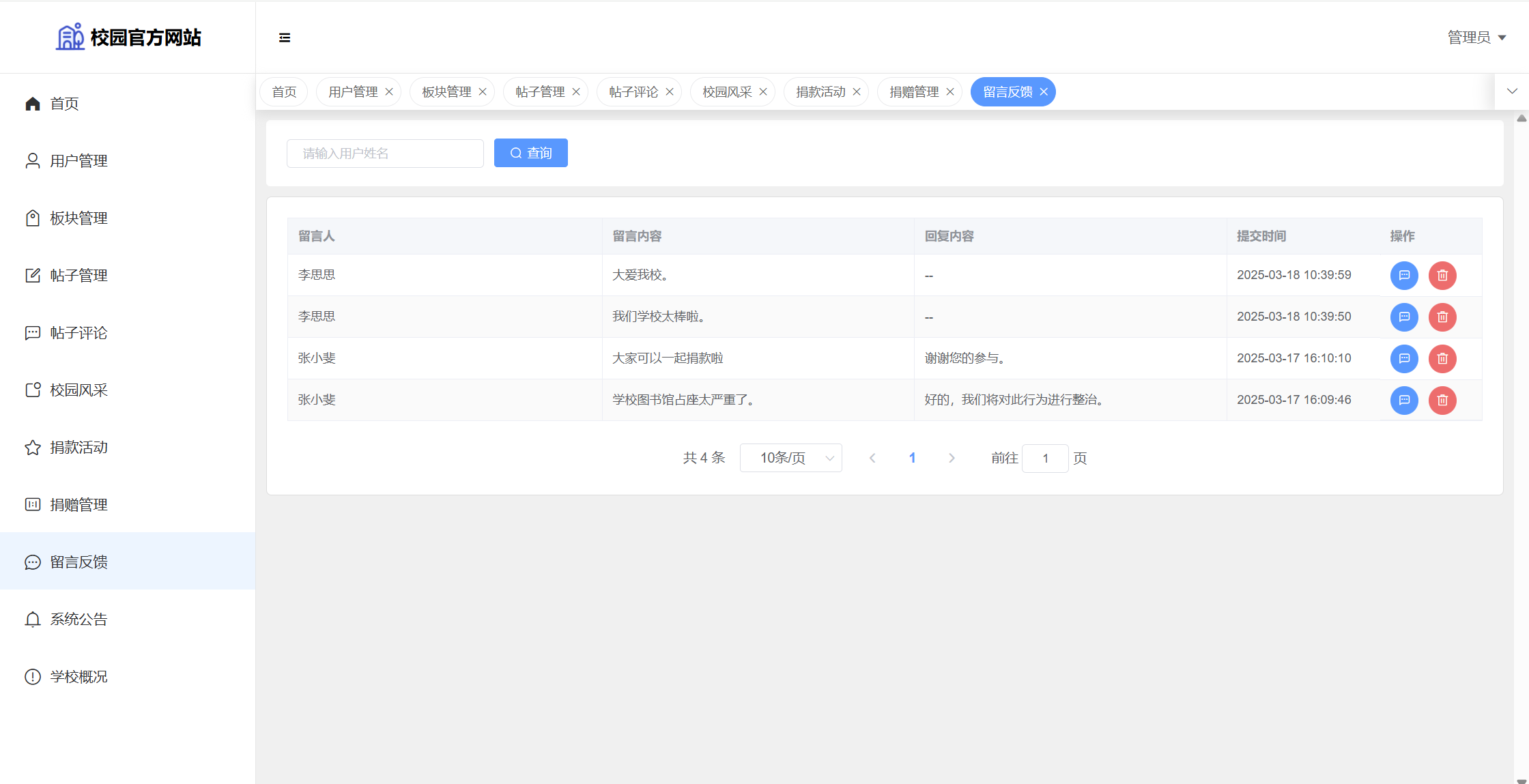
Task: Open 学校概况 in the sidebar
Action: point(78,677)
